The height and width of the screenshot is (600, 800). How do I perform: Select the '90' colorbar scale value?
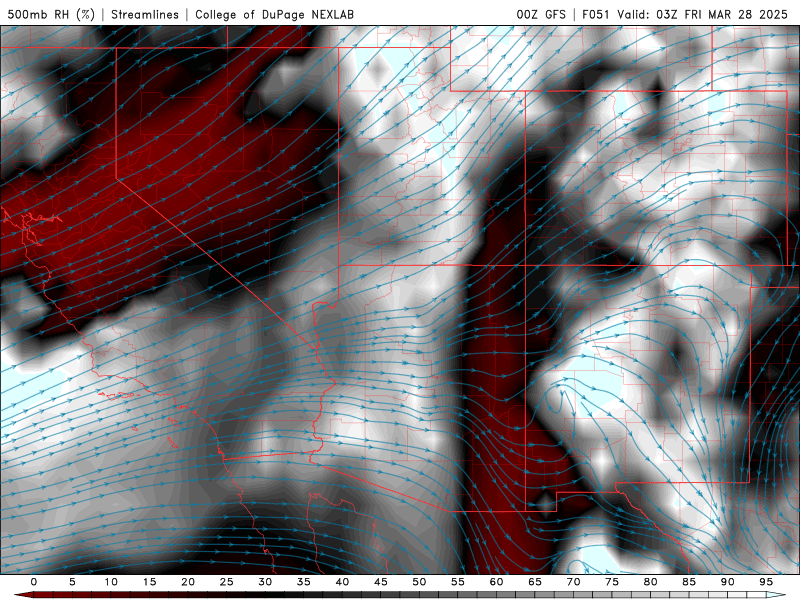pyautogui.click(x=727, y=582)
